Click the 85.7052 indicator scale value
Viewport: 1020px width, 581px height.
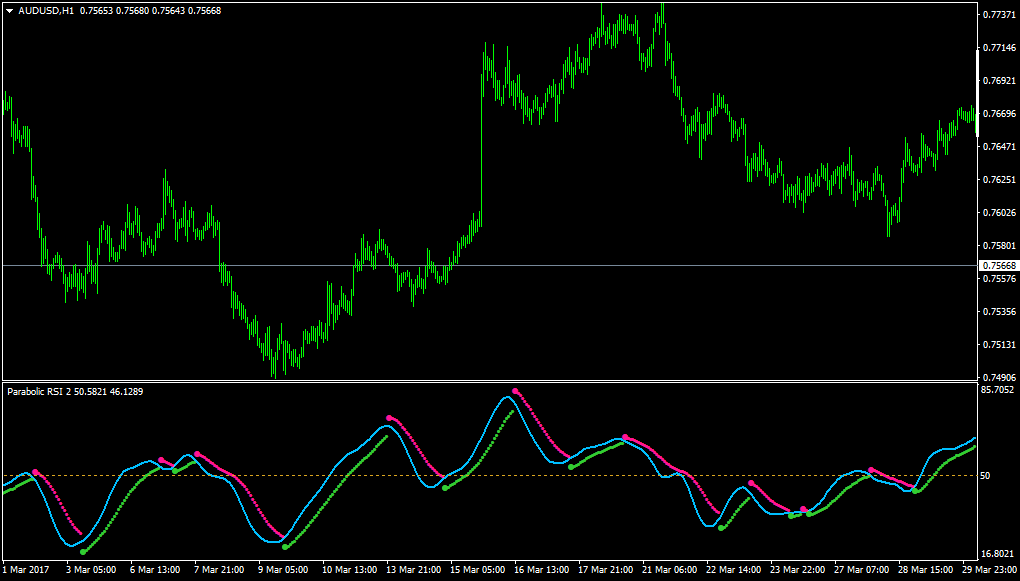pyautogui.click(x=999, y=390)
